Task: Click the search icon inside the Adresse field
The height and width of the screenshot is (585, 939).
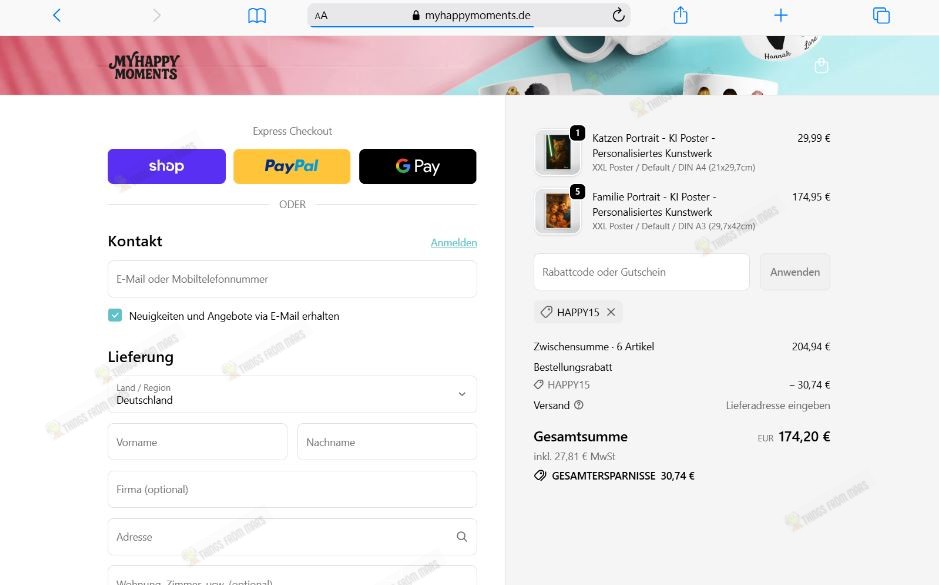Action: (462, 537)
